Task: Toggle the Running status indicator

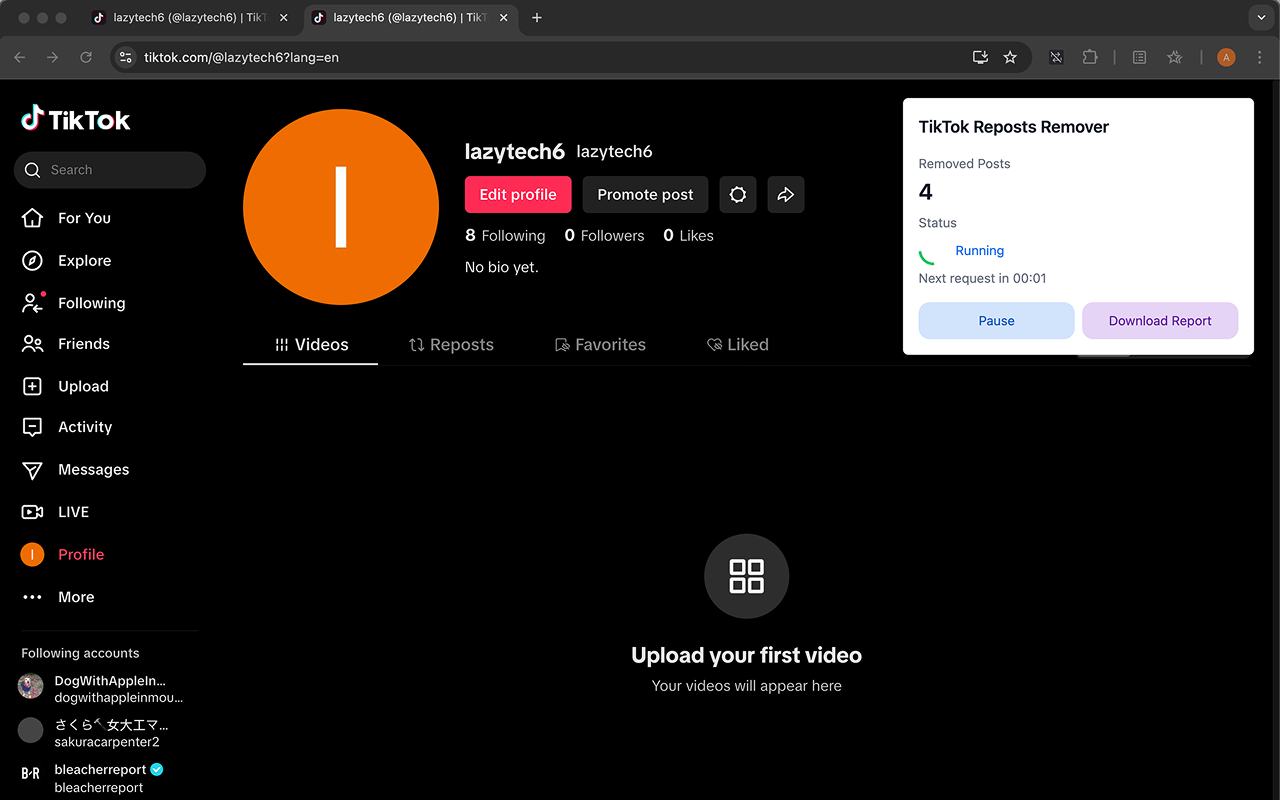Action: [x=979, y=250]
